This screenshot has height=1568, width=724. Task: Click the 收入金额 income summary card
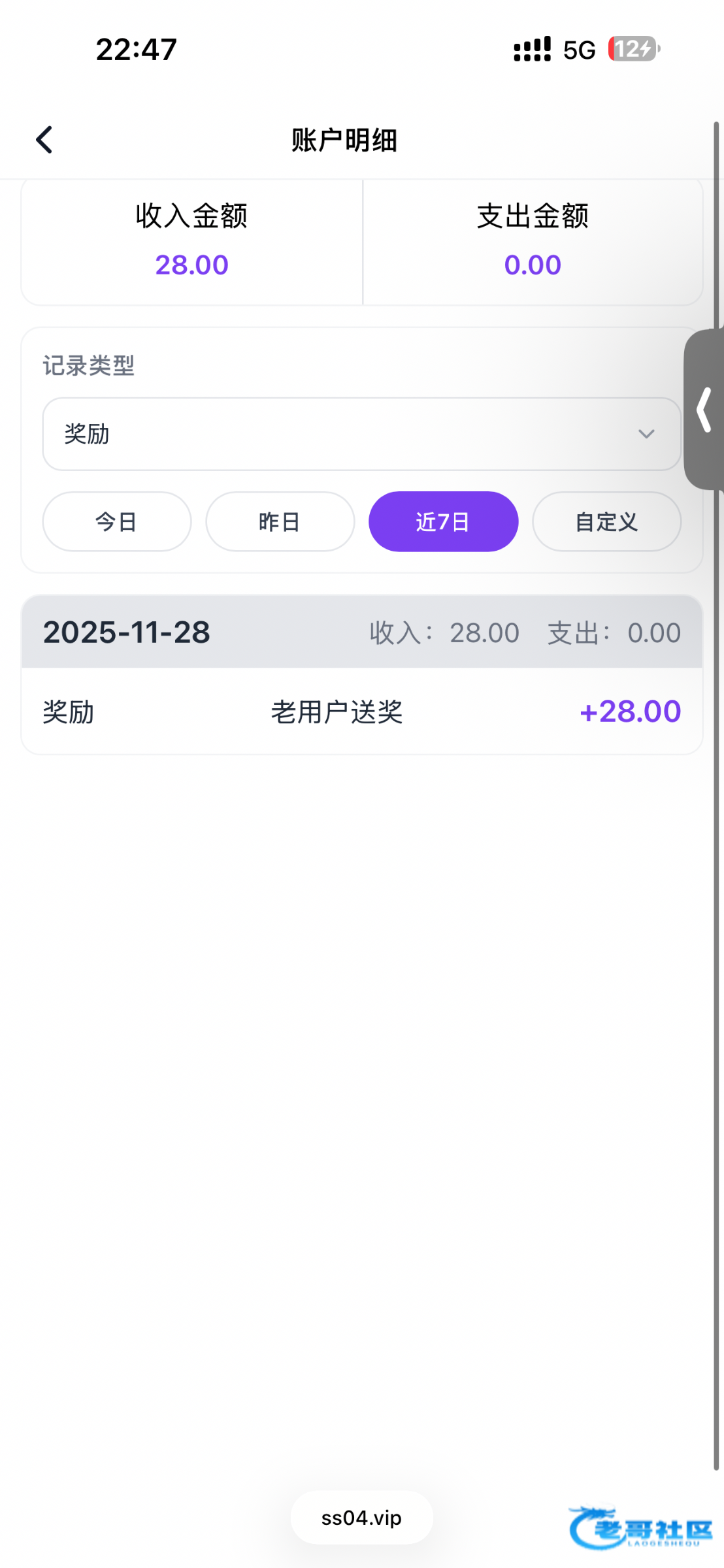[191, 241]
